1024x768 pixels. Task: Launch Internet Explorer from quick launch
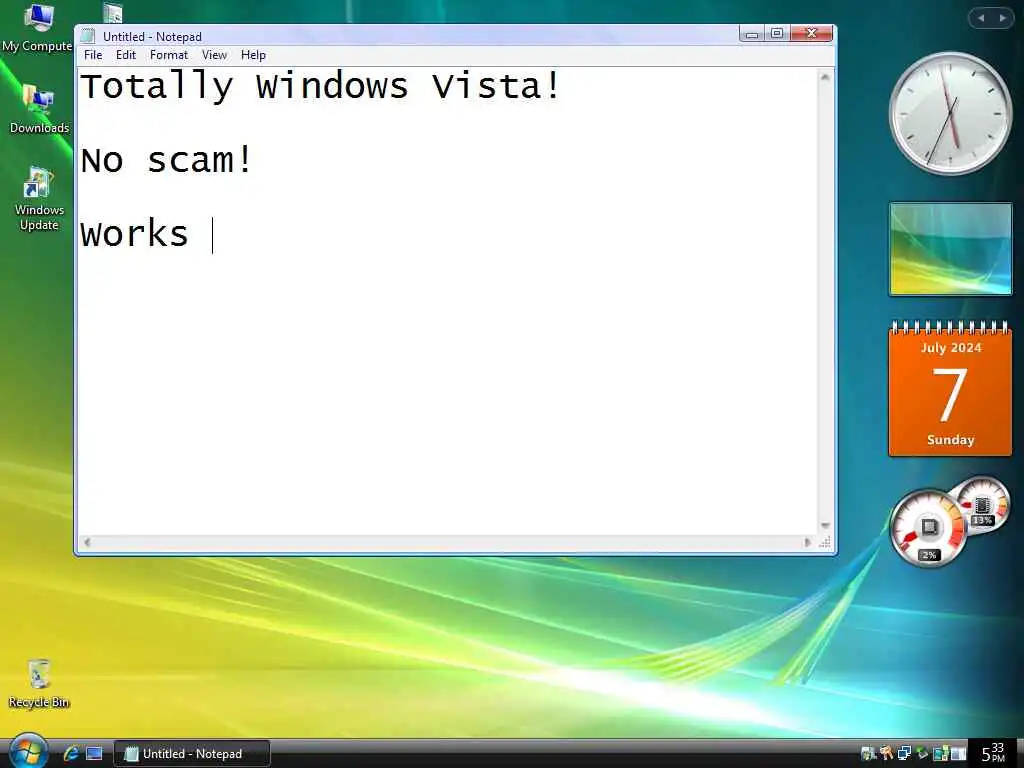(71, 754)
